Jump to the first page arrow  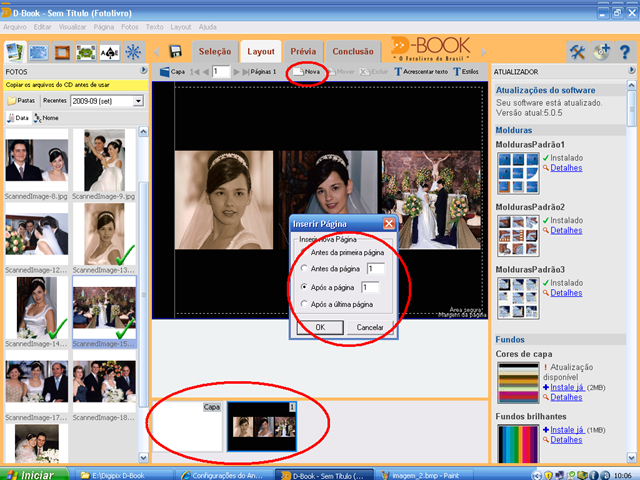pyautogui.click(x=195, y=72)
